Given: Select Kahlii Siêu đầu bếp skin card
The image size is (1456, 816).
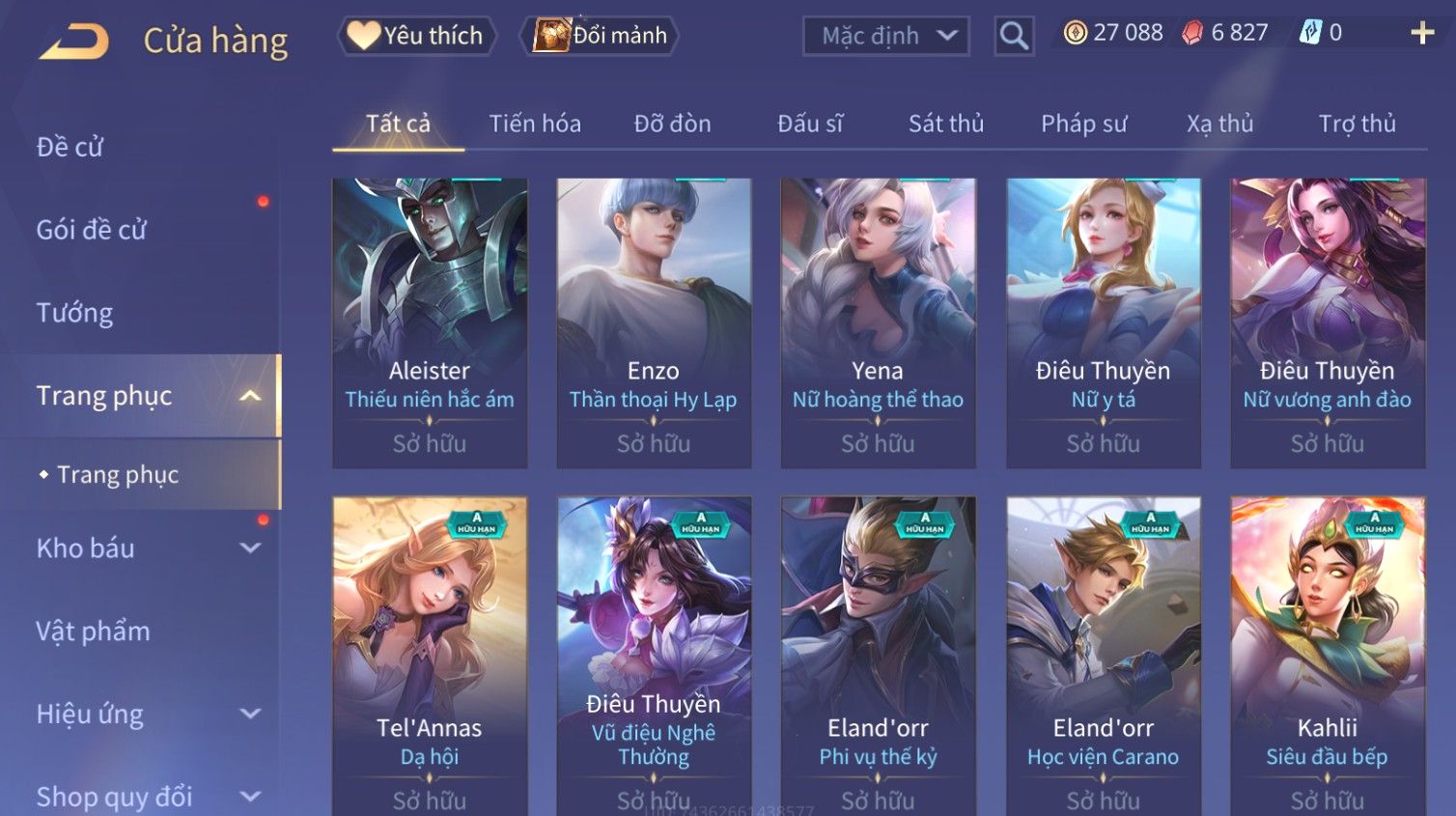Looking at the screenshot, I should [x=1328, y=657].
